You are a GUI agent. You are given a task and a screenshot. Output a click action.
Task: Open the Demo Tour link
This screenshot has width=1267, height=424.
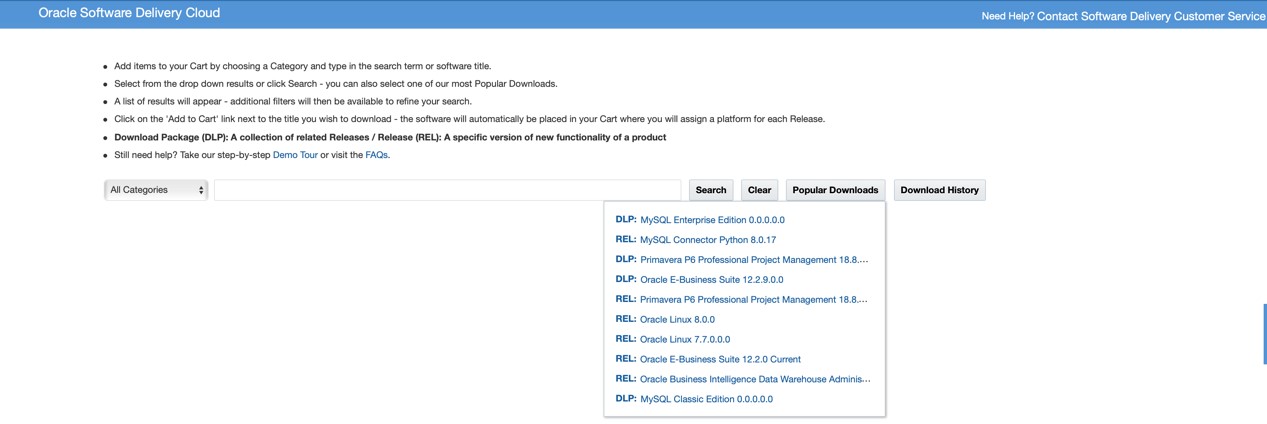tap(295, 155)
